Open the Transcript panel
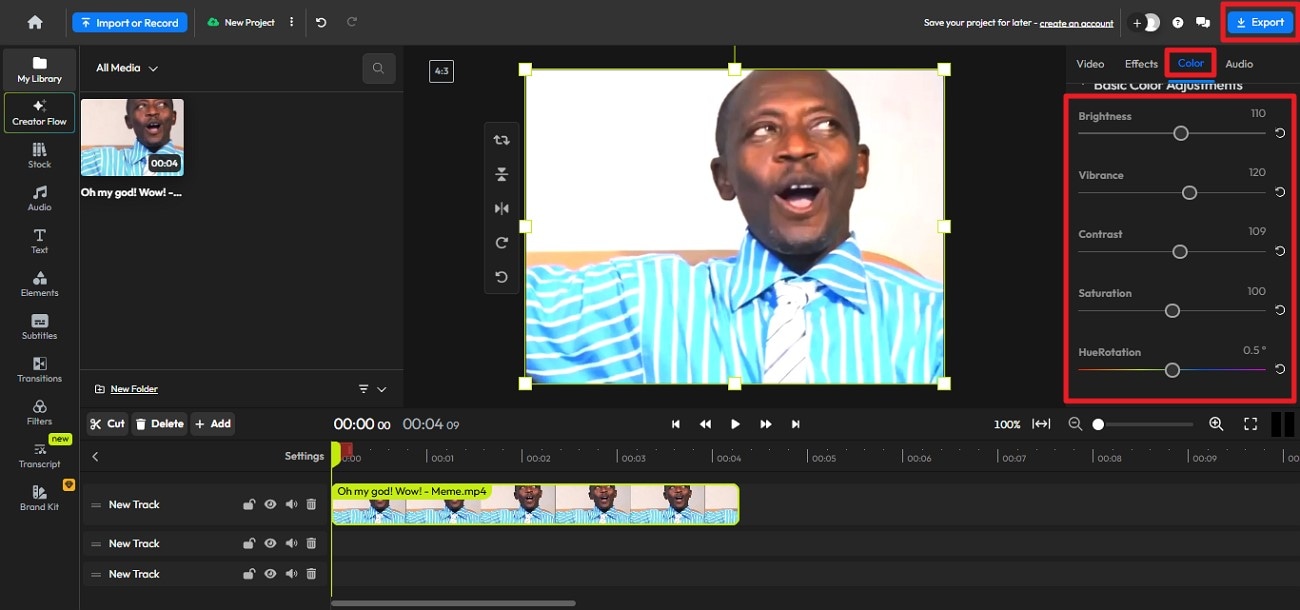Screen dimensions: 1300x610 point(39,456)
